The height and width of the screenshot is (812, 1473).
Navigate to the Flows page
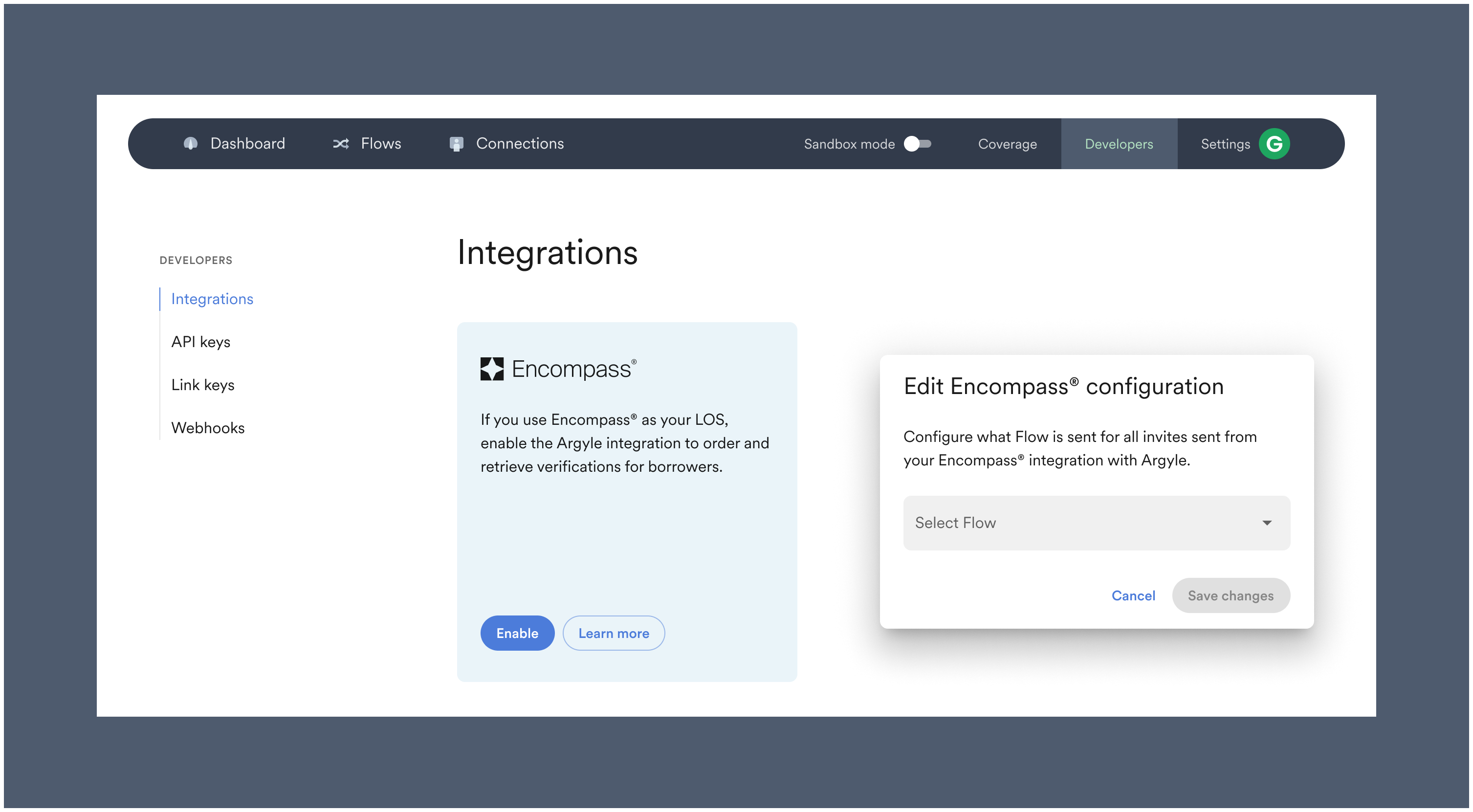[380, 144]
